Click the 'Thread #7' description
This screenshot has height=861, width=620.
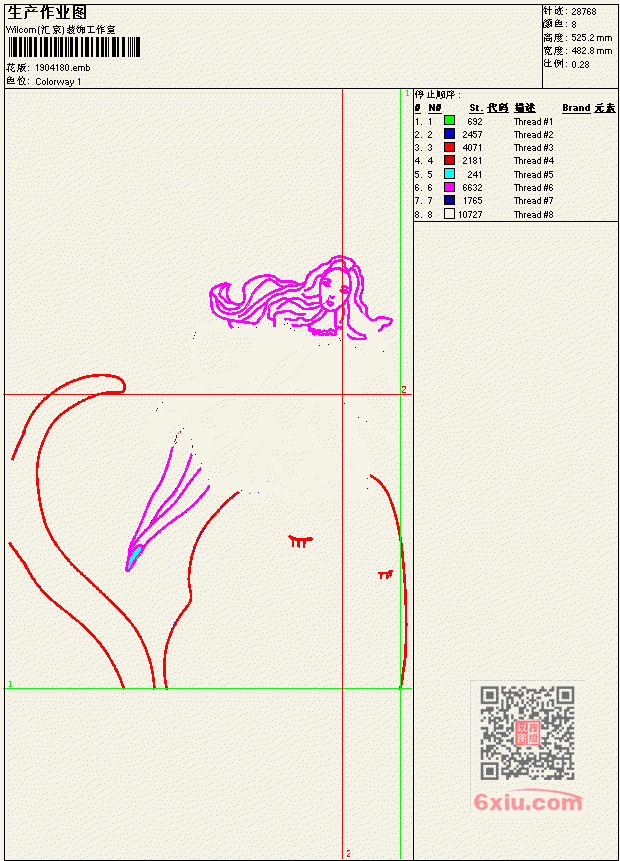[533, 201]
